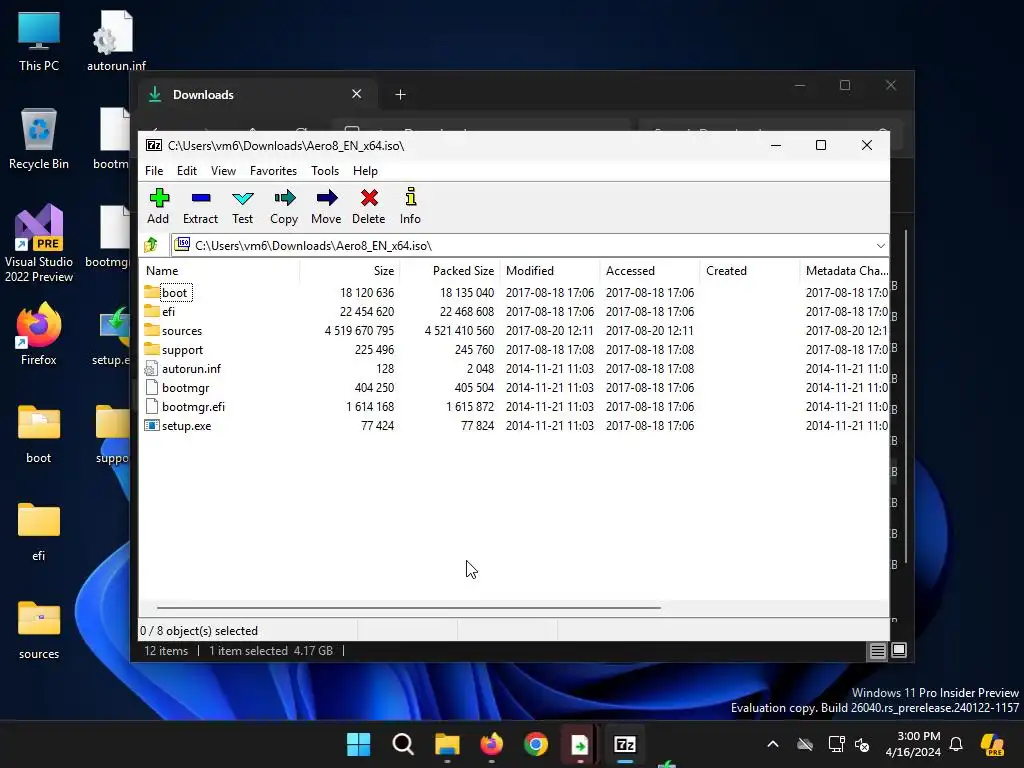Select the efi folder on desktop
This screenshot has height=768, width=1024.
point(39,532)
